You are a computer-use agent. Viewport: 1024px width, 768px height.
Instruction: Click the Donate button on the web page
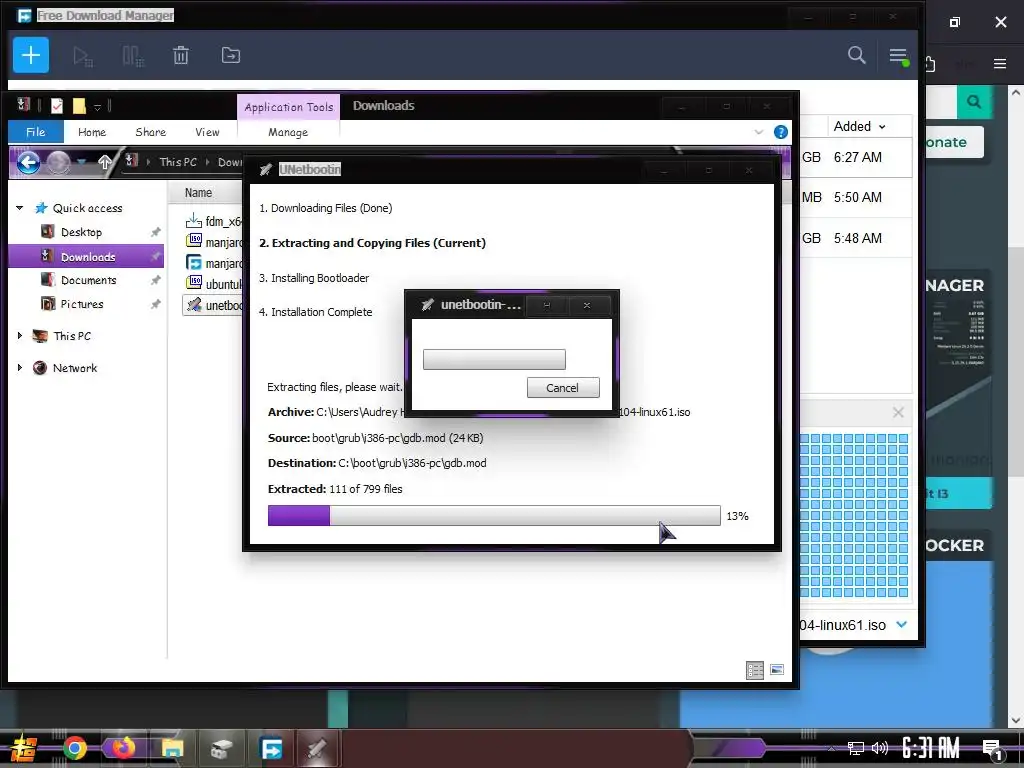point(953,142)
